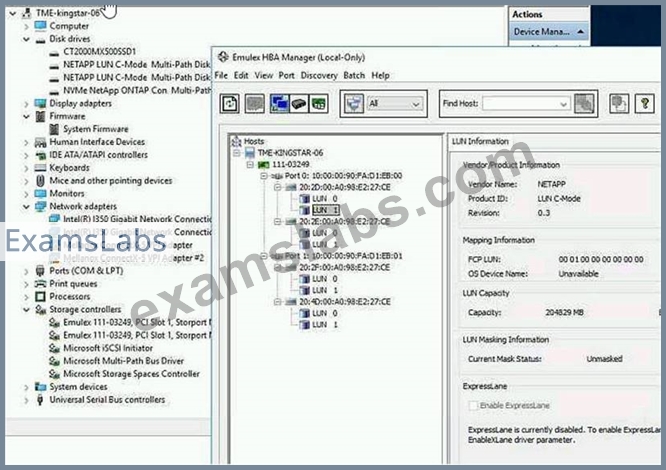Click FCP LUN value 00 01 00 00 00 00 00 00

(x=601, y=259)
